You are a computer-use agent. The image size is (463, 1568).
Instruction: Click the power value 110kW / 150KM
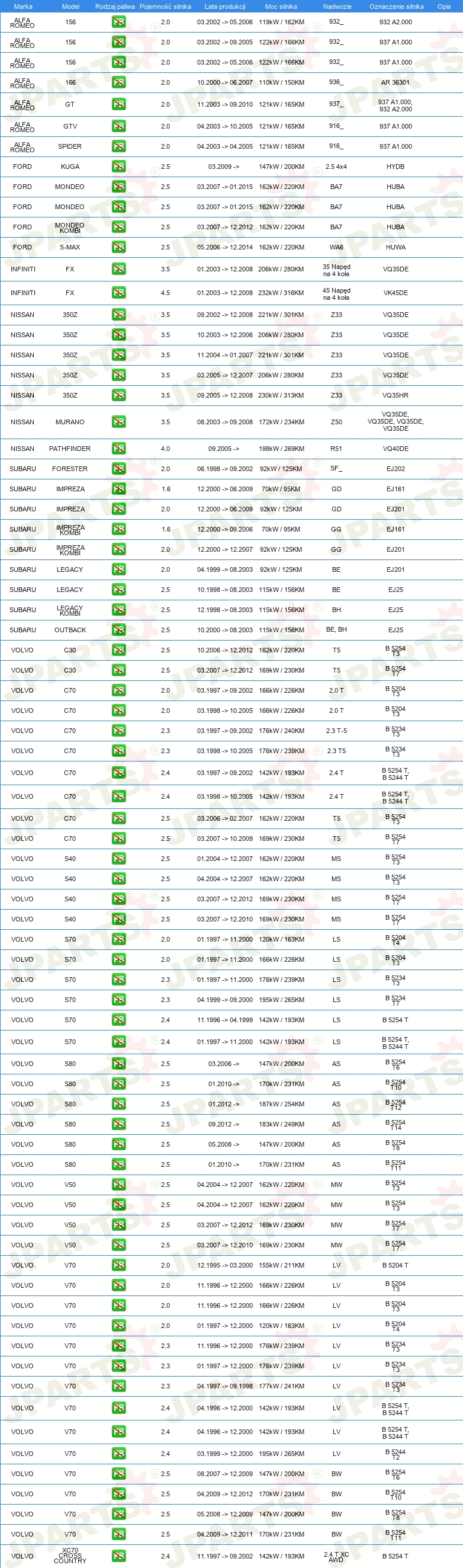click(281, 82)
